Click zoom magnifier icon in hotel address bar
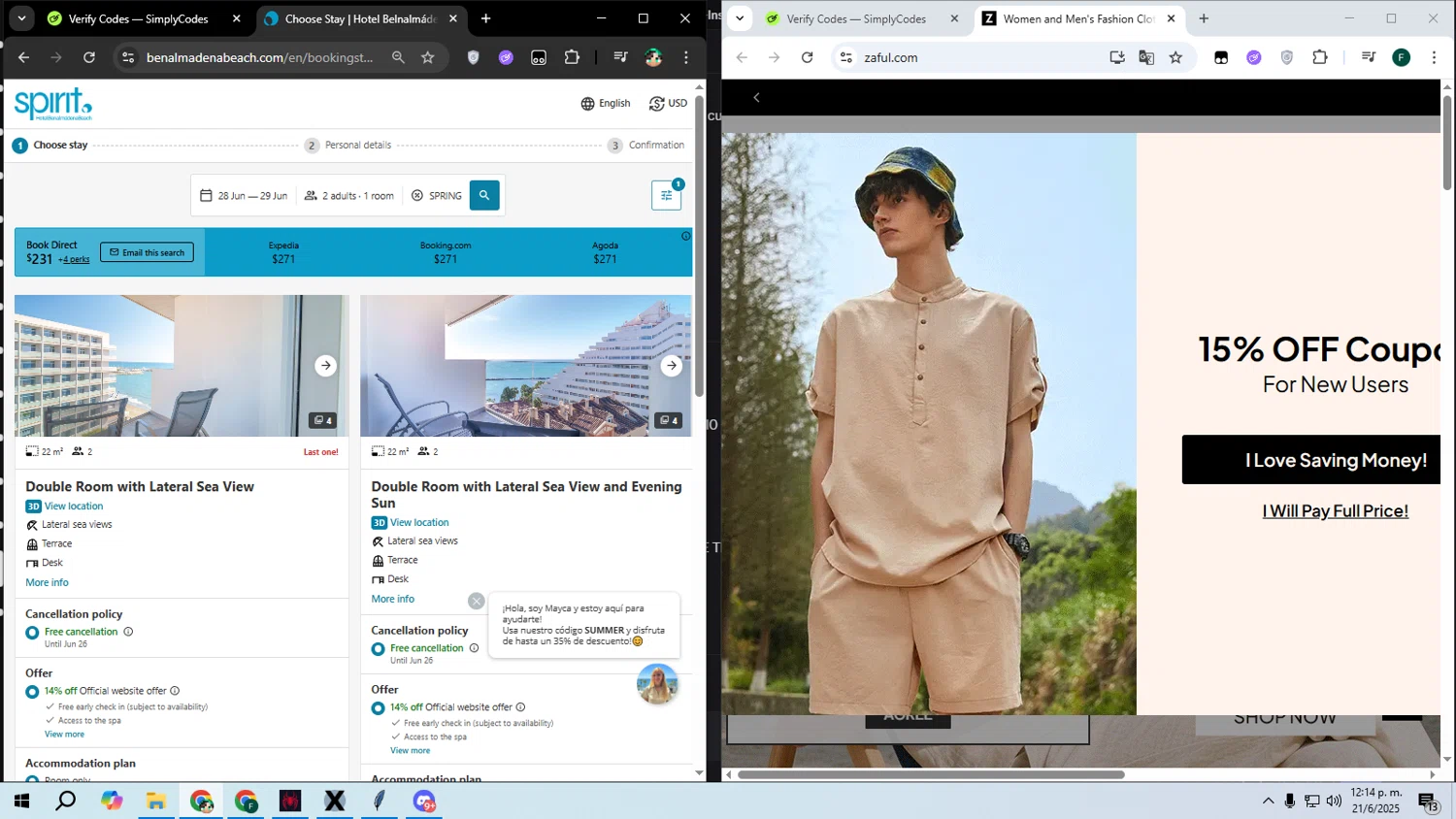Image resolution: width=1456 pixels, height=819 pixels. pyautogui.click(x=398, y=57)
